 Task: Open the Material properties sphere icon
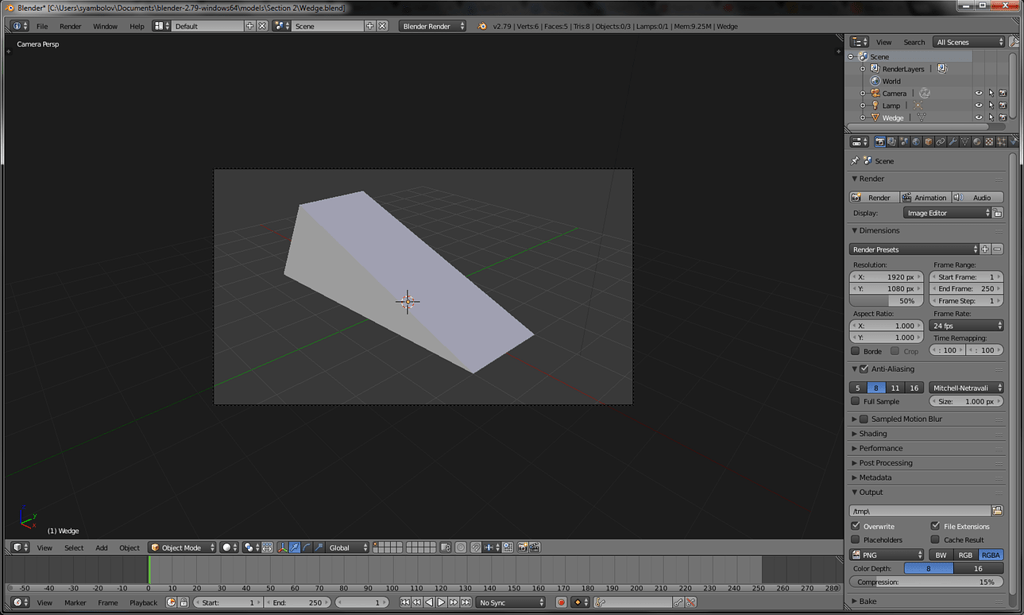coord(976,141)
